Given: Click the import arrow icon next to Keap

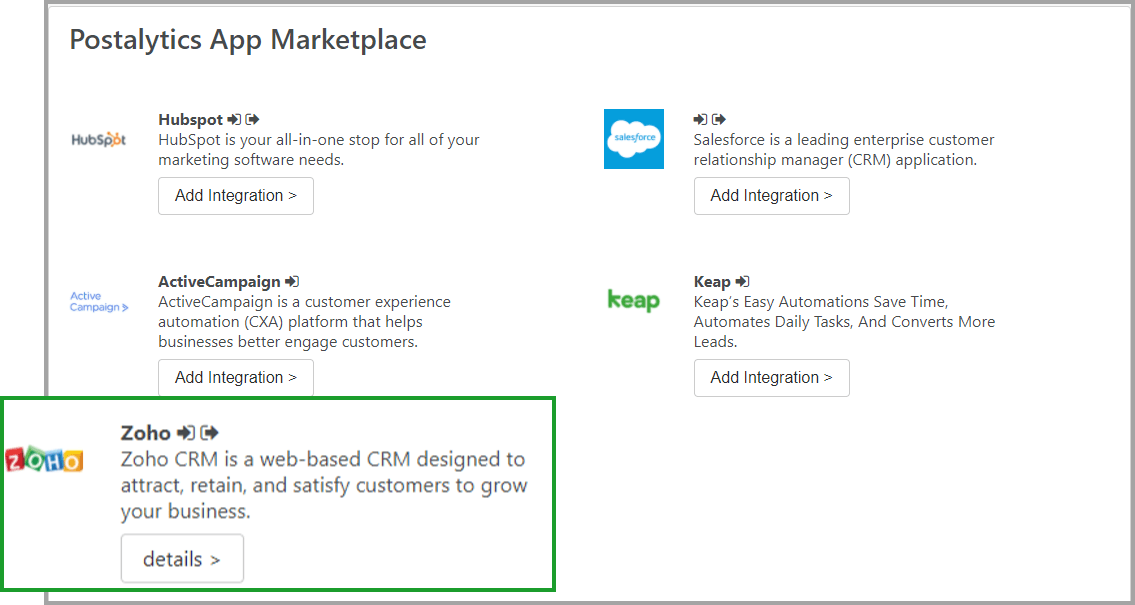Looking at the screenshot, I should (741, 279).
